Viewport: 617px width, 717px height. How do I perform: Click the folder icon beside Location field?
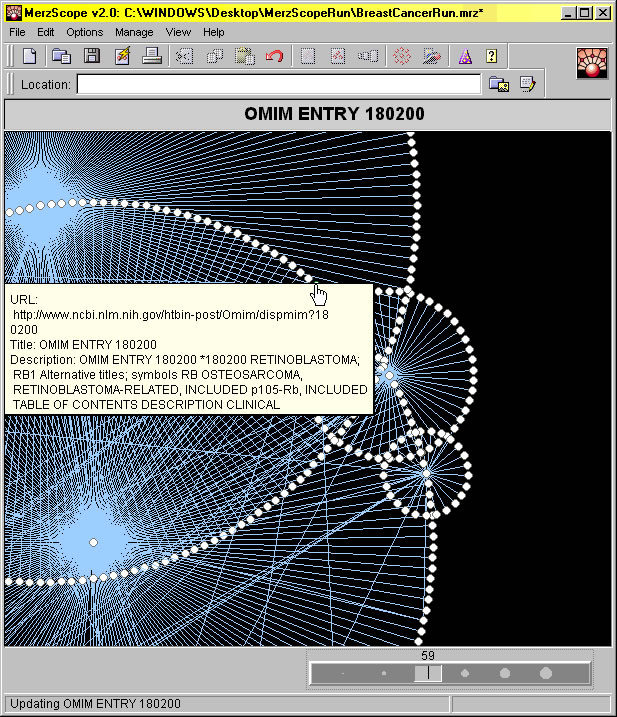(x=498, y=85)
